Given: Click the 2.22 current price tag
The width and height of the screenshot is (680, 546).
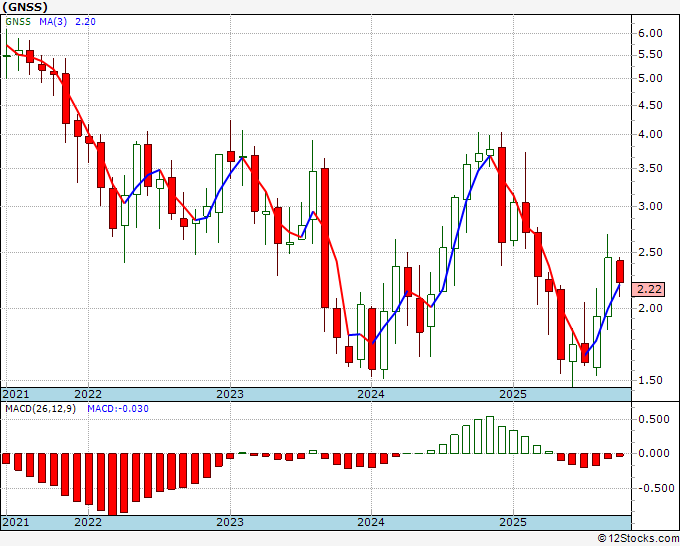Looking at the screenshot, I should pyautogui.click(x=648, y=289).
